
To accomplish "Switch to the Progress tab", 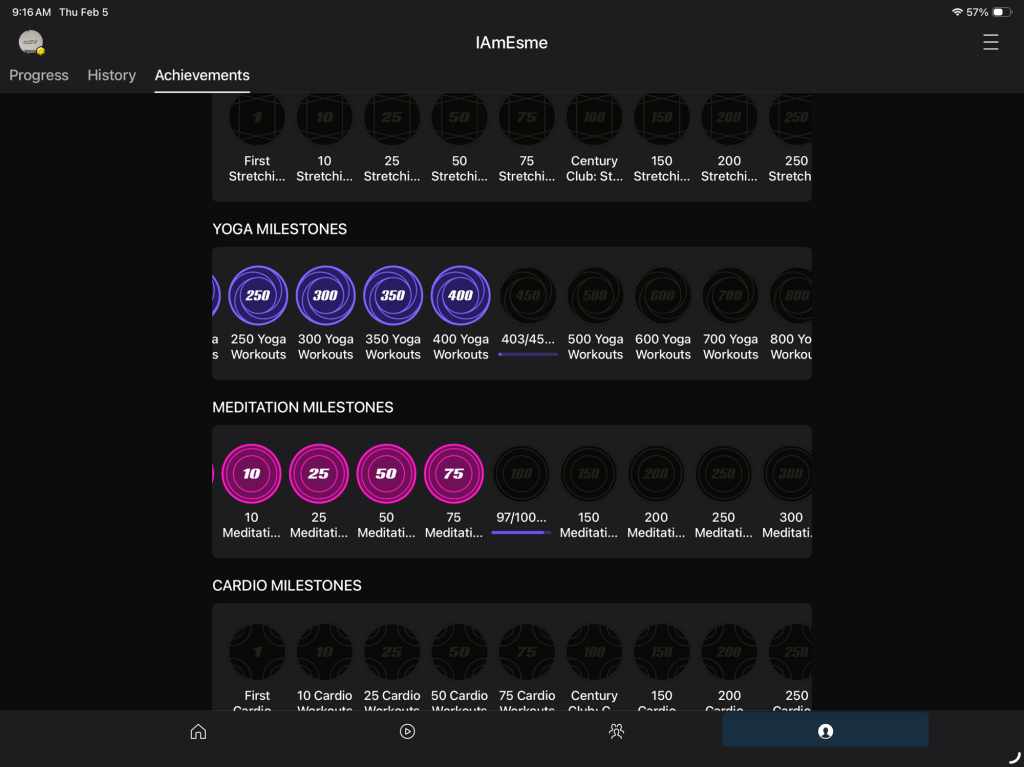I will click(39, 75).
